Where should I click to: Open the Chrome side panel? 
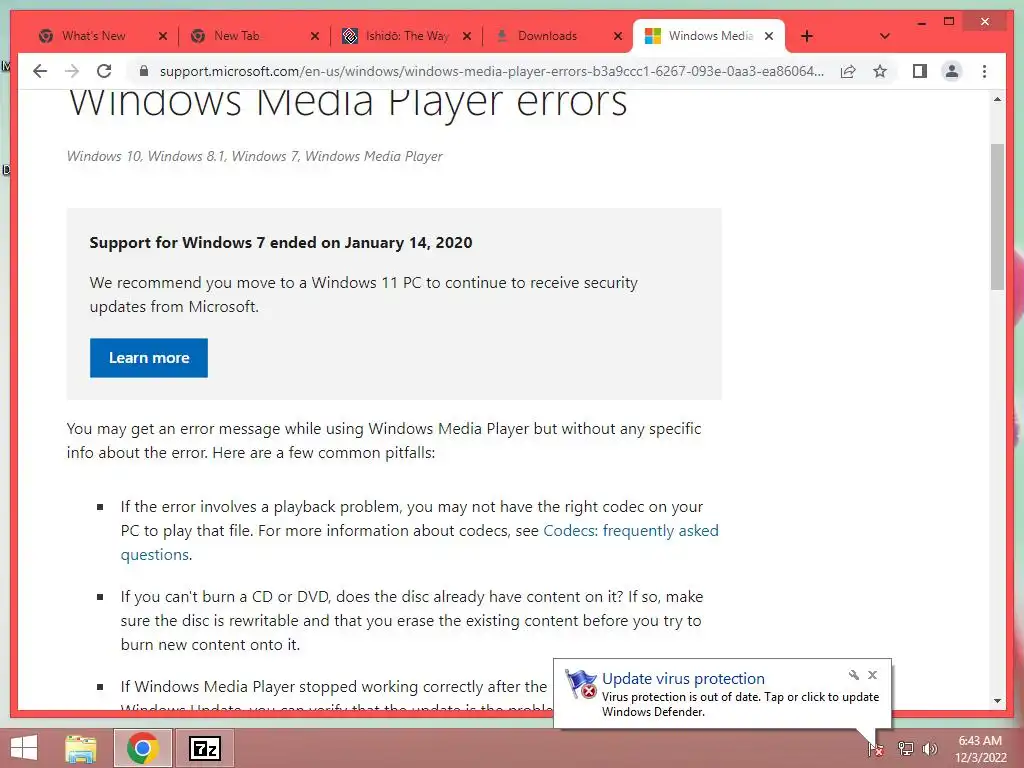pos(920,71)
